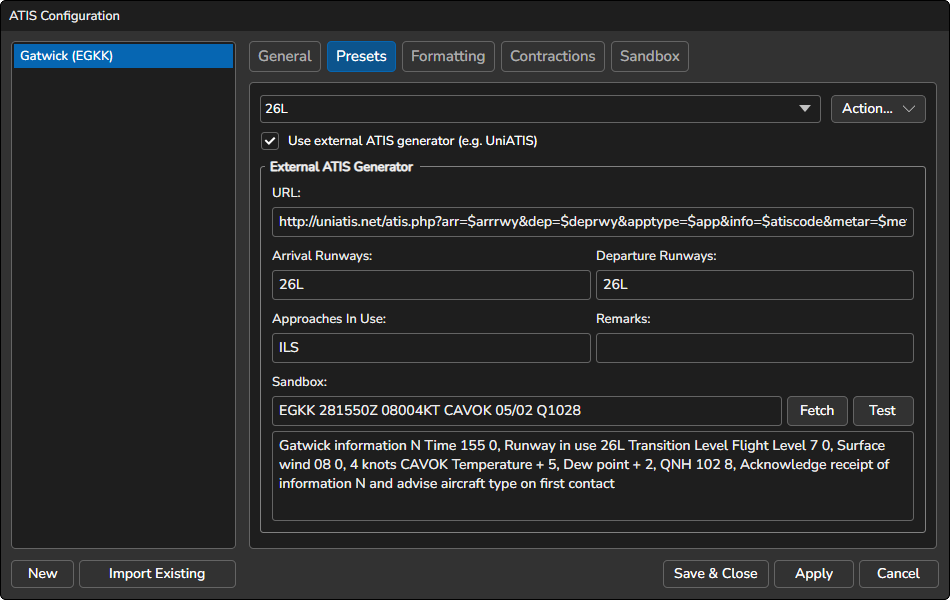Click the empty Remarks field
The image size is (950, 600).
tap(754, 348)
